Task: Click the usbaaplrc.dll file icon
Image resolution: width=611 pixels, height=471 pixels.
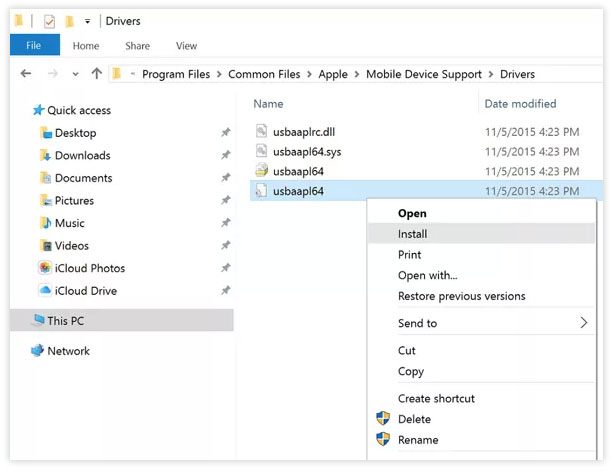Action: pos(261,131)
